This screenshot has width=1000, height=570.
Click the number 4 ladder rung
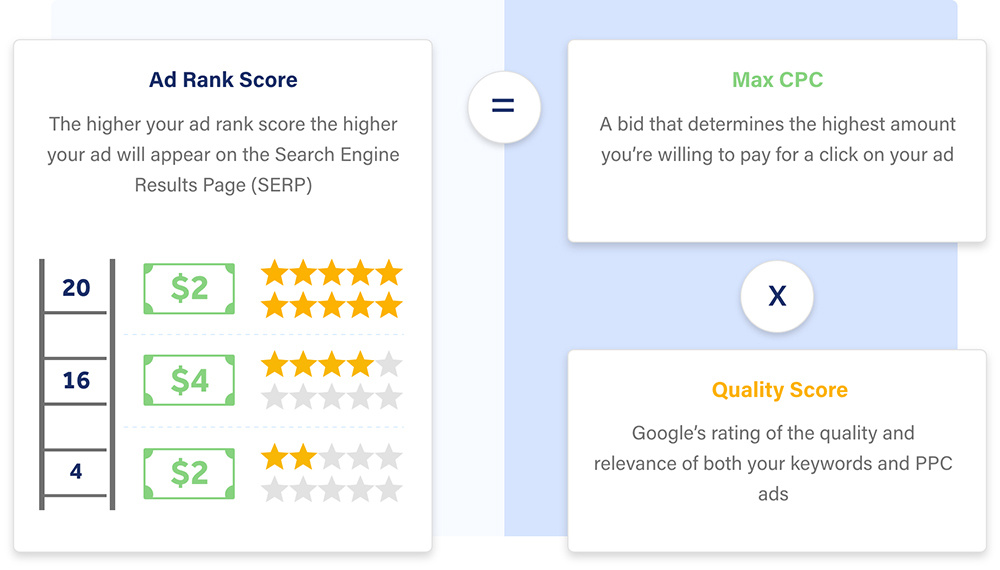pyautogui.click(x=77, y=470)
